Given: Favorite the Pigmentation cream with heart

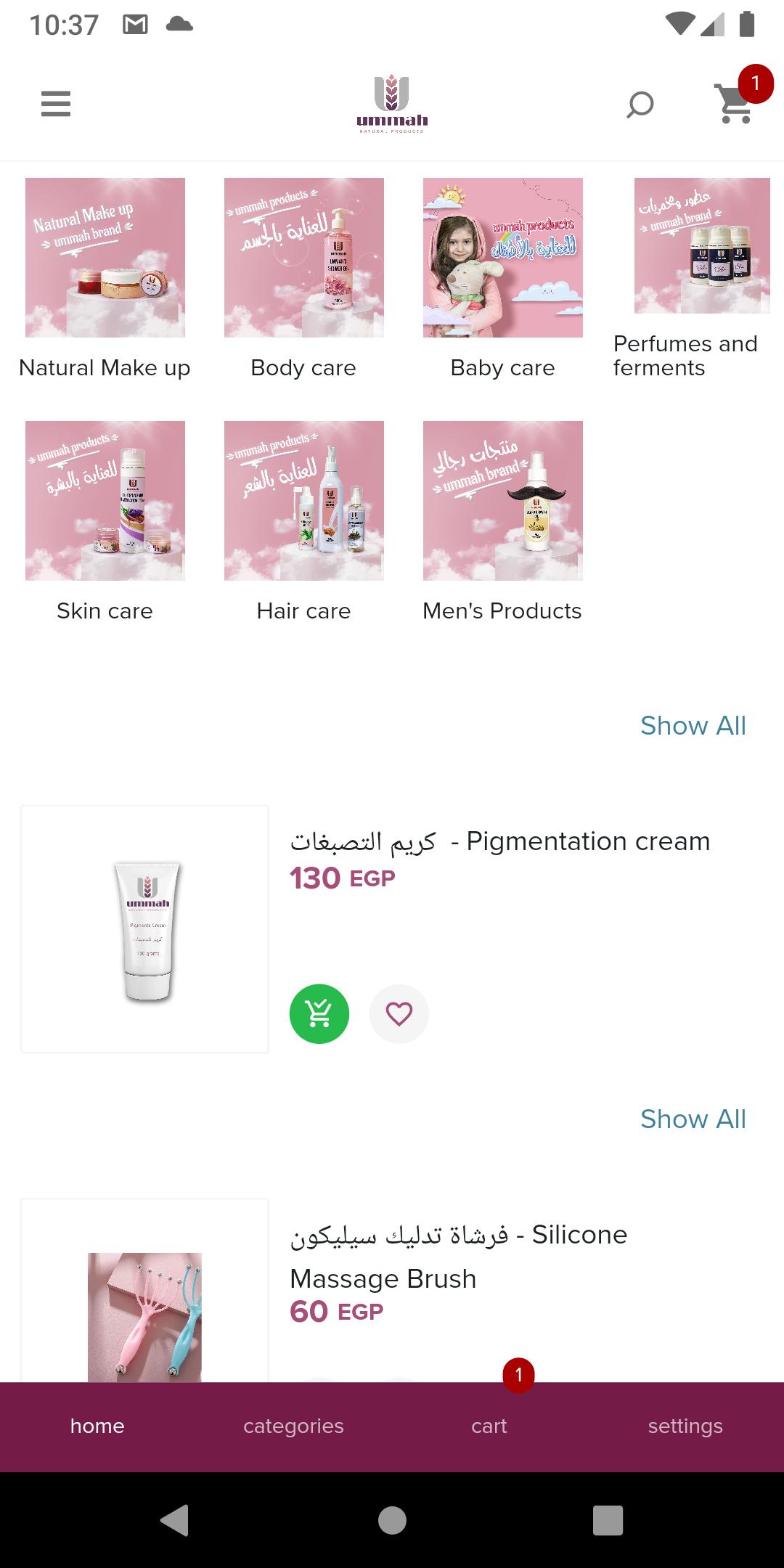Looking at the screenshot, I should [x=399, y=1013].
